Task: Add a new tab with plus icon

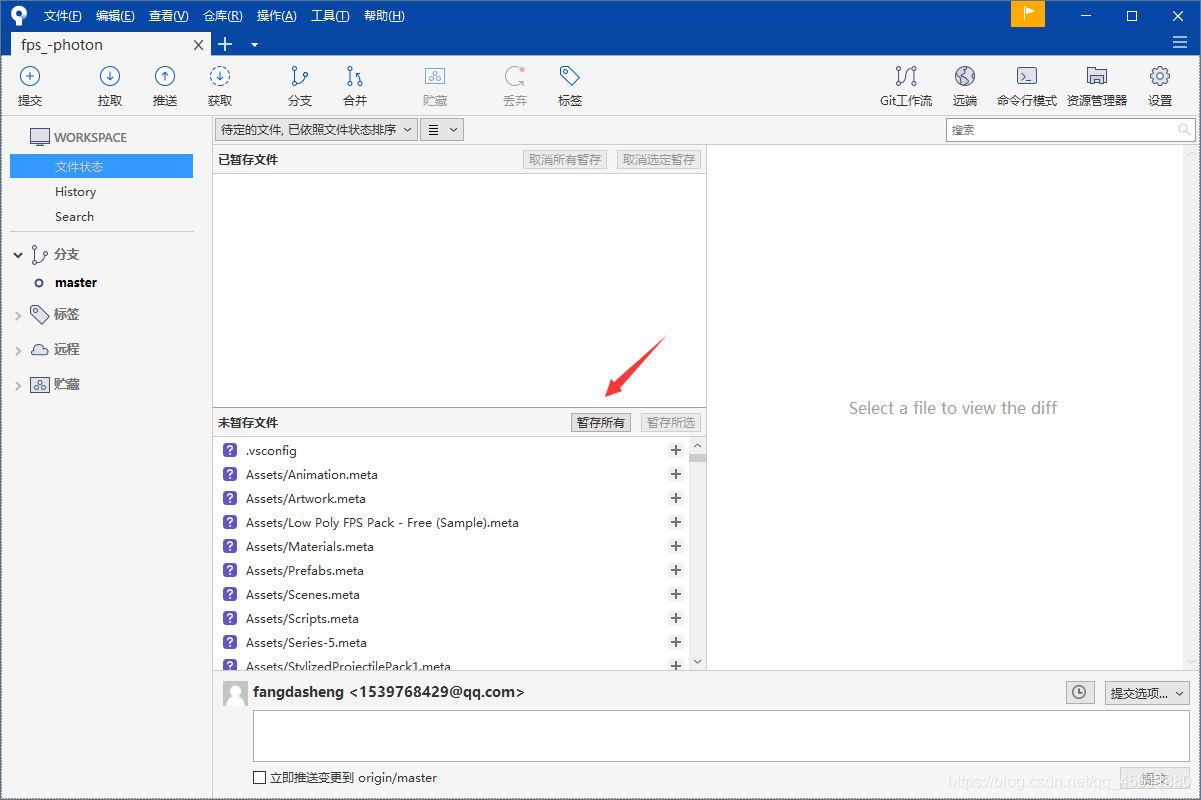Action: click(225, 44)
